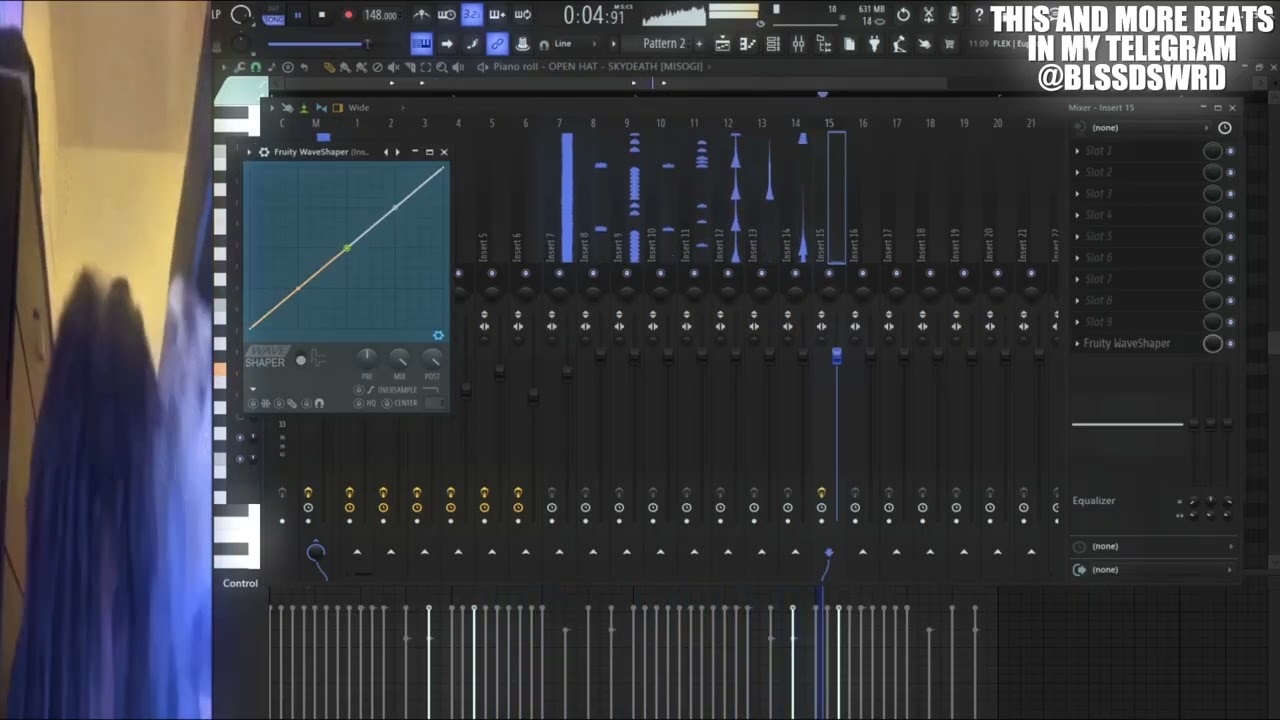Image resolution: width=1280 pixels, height=720 pixels.
Task: Open Slot 5 in Mixer Insert 15
Action: [x=1098, y=236]
